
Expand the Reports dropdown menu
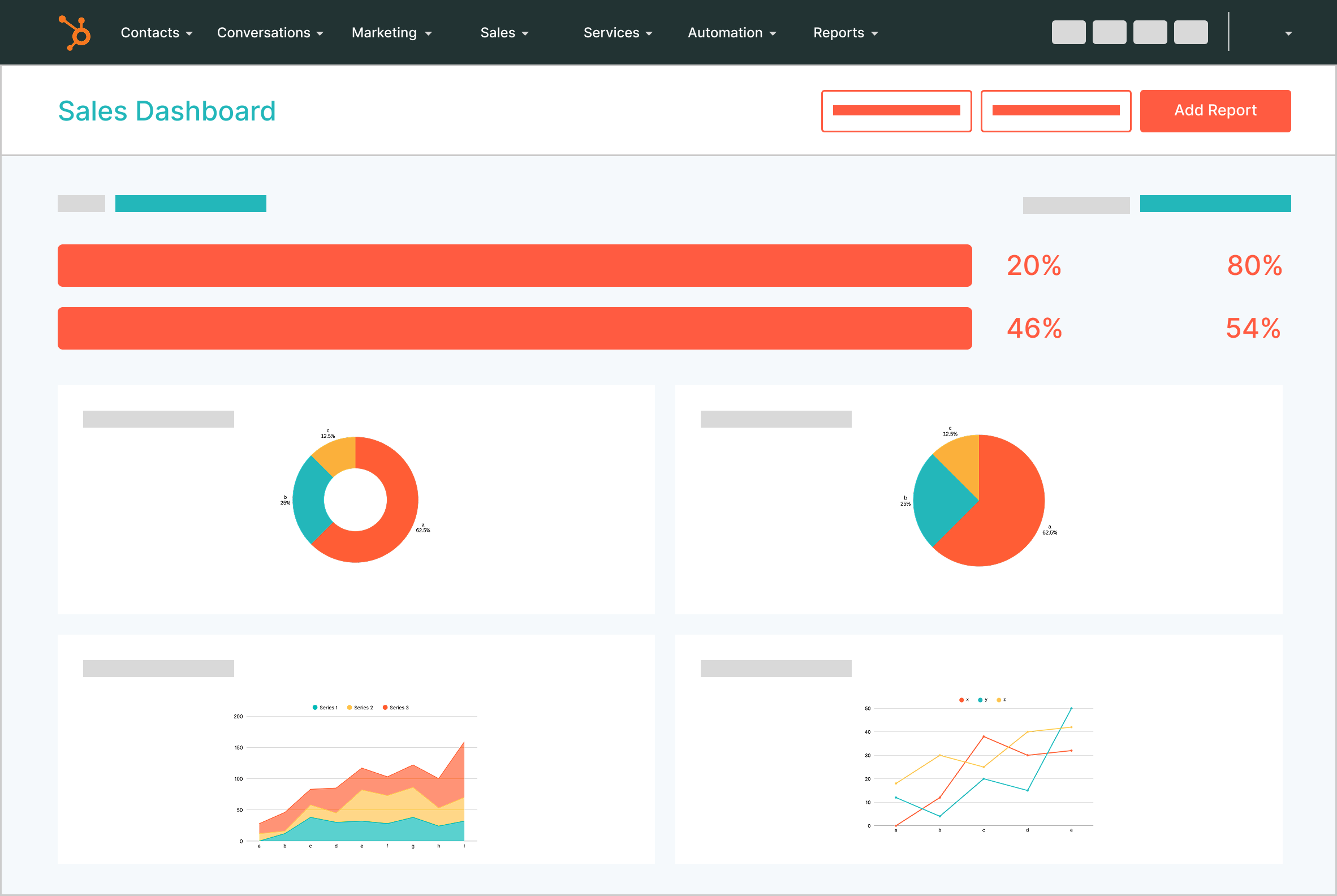pyautogui.click(x=845, y=33)
